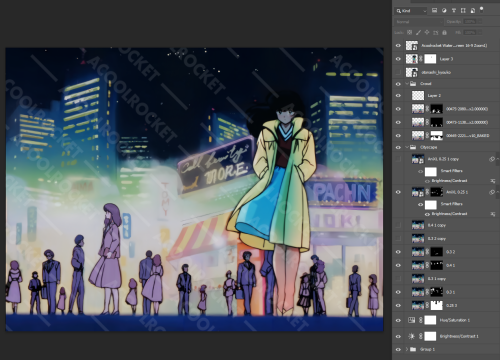Click the artwork canvas image
The width and height of the screenshot is (500, 360).
(x=194, y=189)
